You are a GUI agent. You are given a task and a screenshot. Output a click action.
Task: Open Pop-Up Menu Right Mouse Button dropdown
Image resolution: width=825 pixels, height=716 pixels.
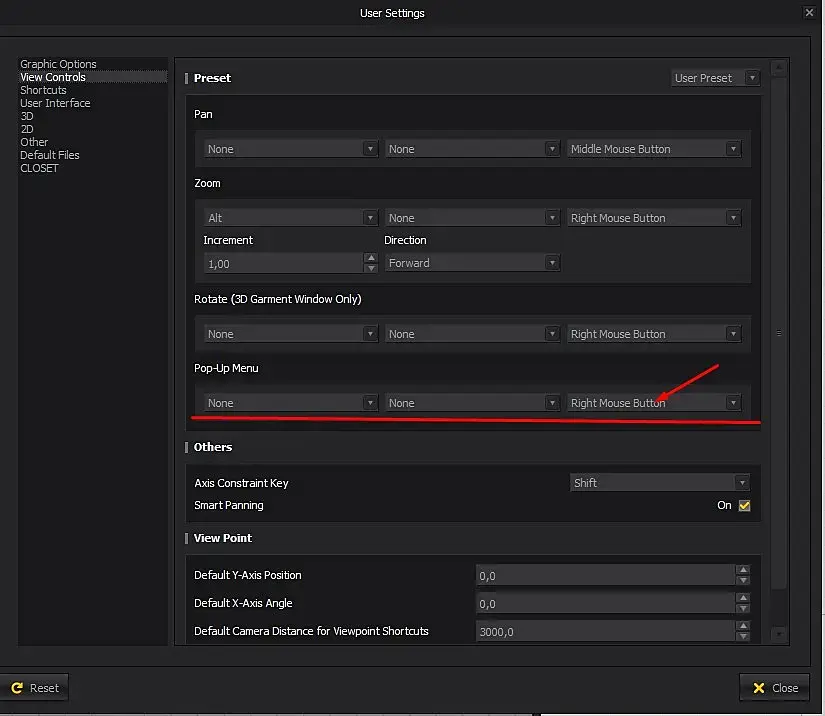654,403
